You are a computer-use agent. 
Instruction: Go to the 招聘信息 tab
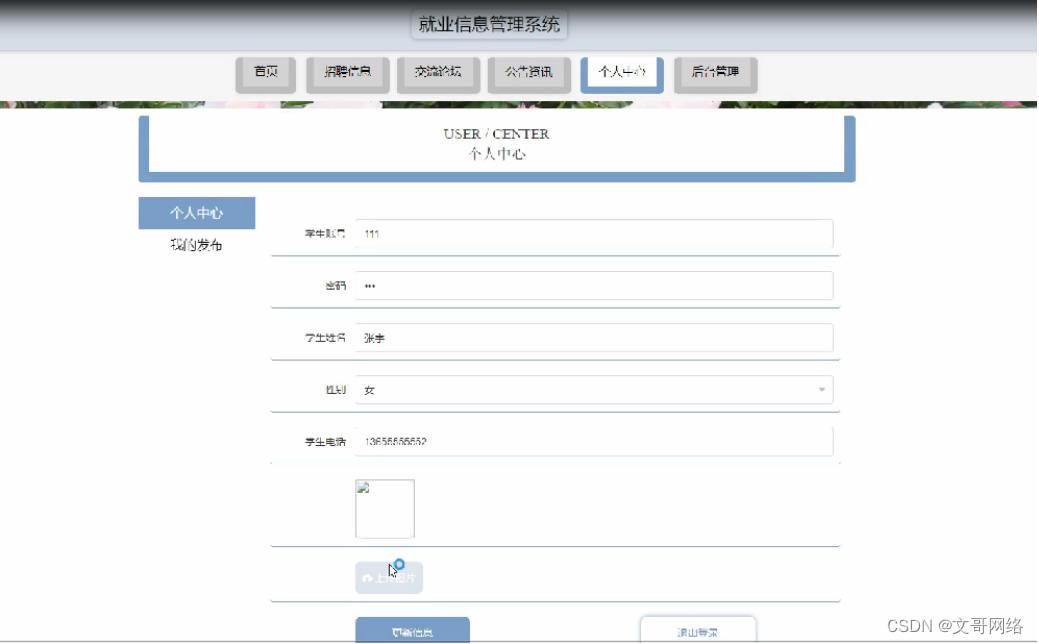tap(348, 74)
